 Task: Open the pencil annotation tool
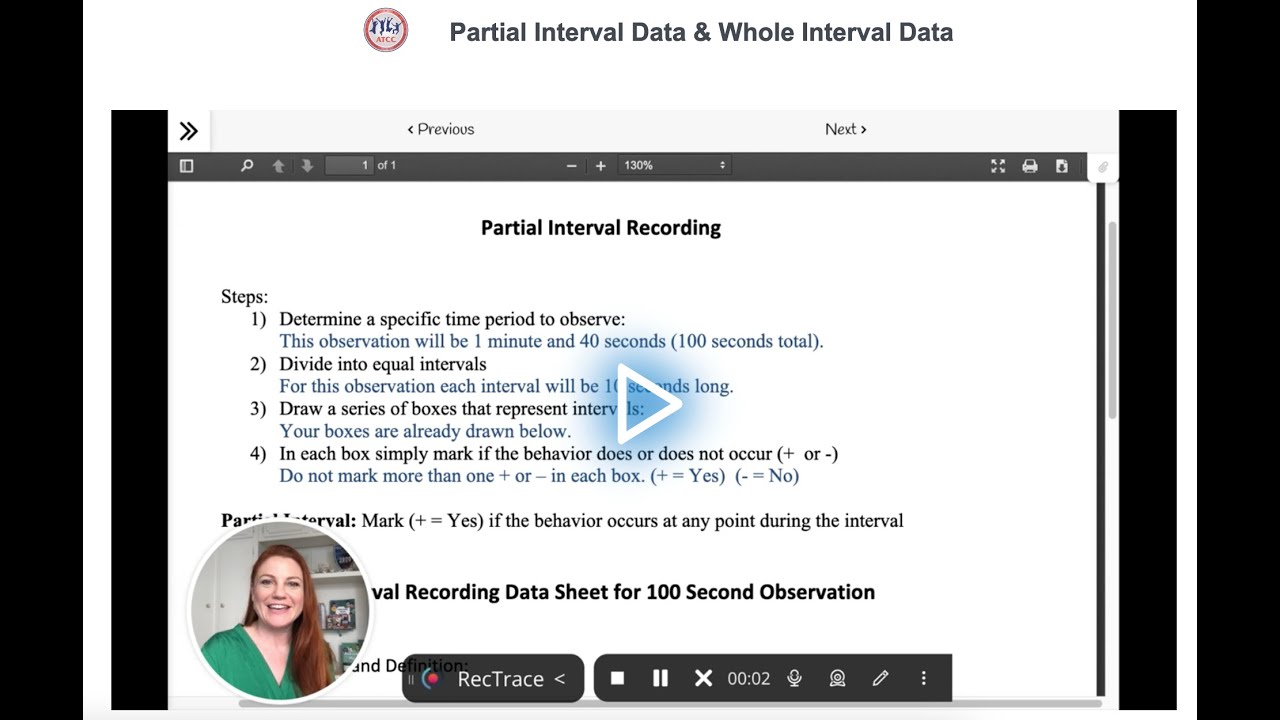click(880, 678)
